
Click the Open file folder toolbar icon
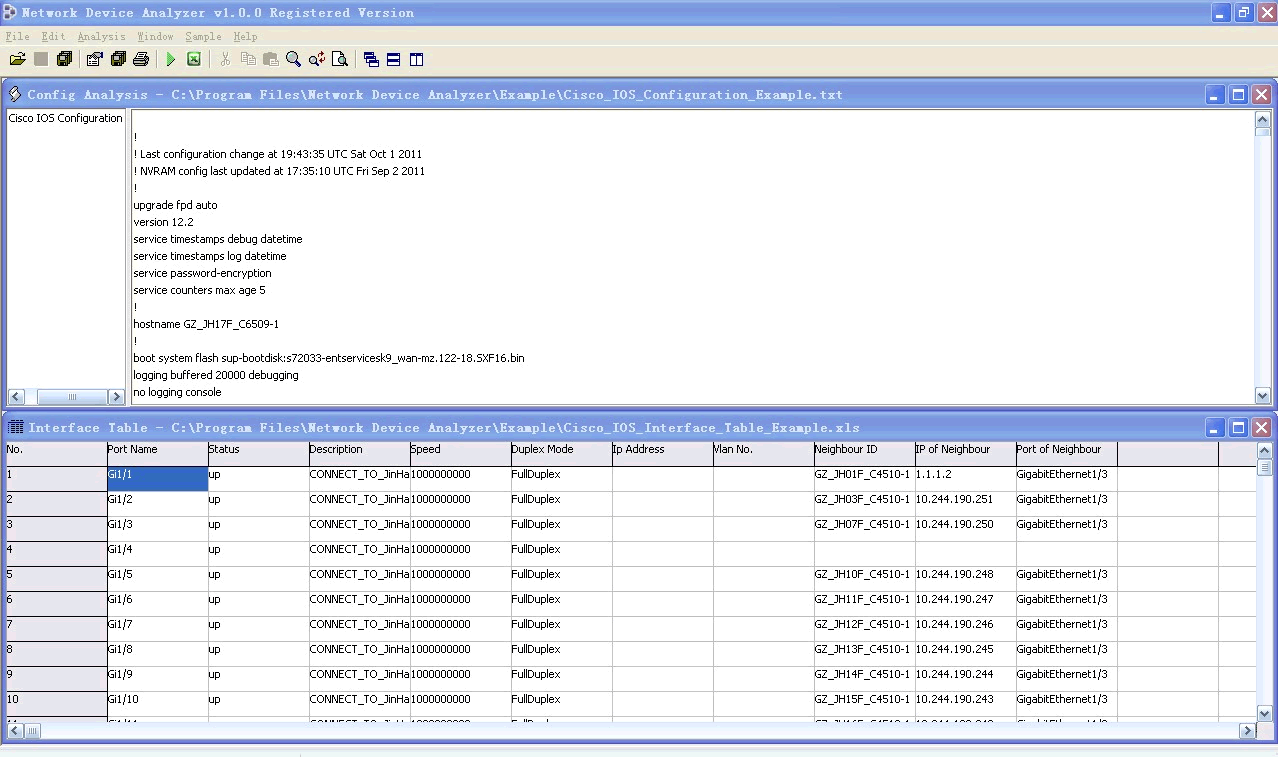[x=18, y=60]
